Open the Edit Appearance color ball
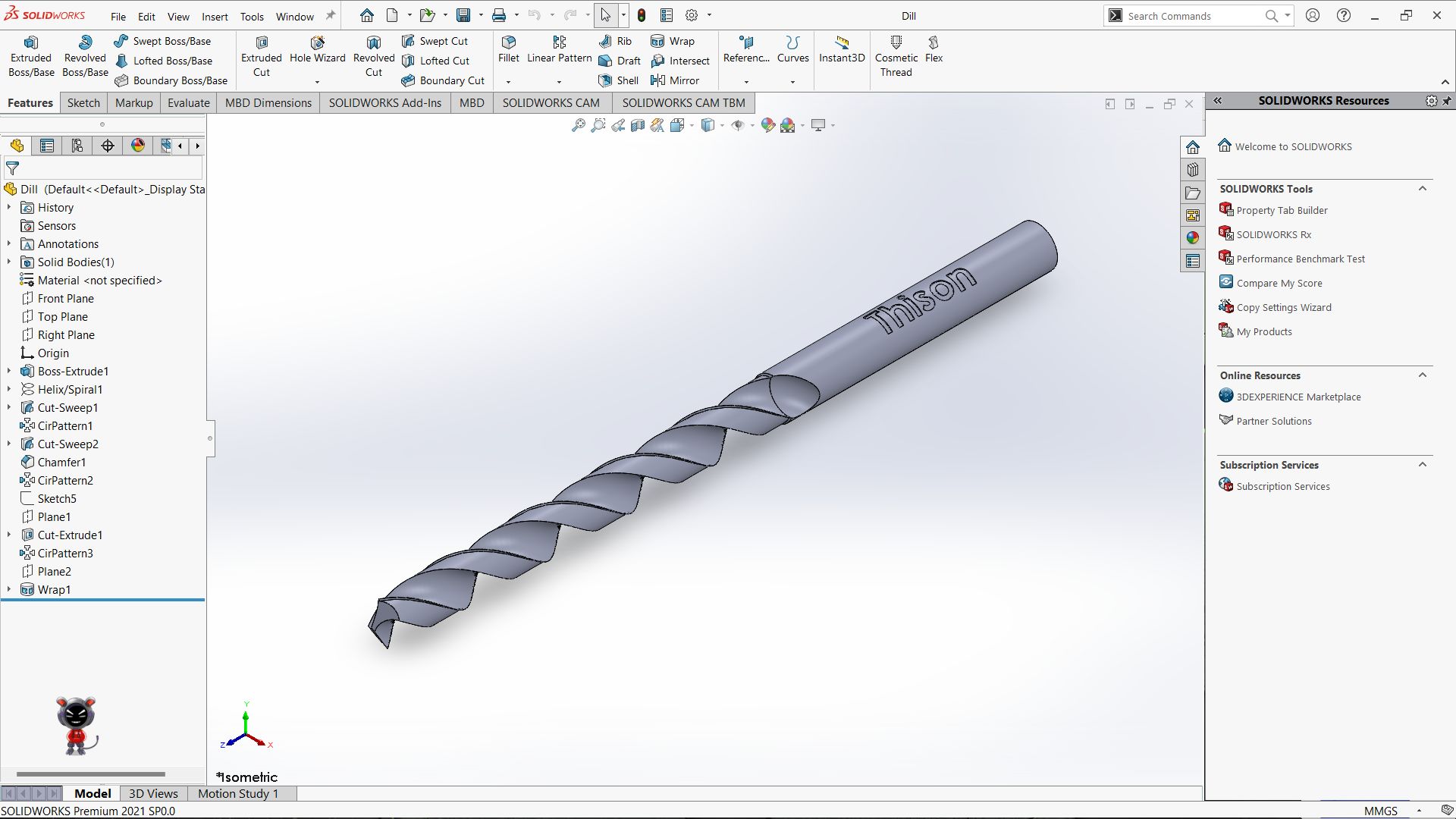The width and height of the screenshot is (1456, 819). point(767,125)
